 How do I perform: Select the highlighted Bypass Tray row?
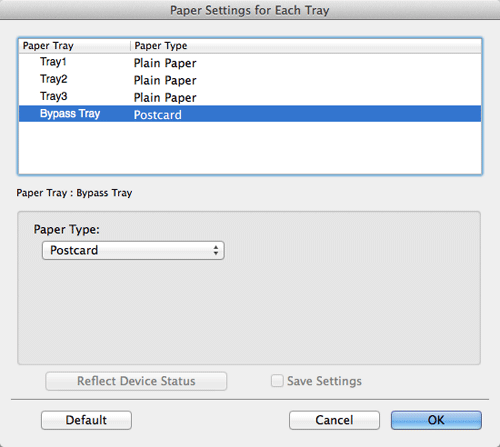(250, 114)
